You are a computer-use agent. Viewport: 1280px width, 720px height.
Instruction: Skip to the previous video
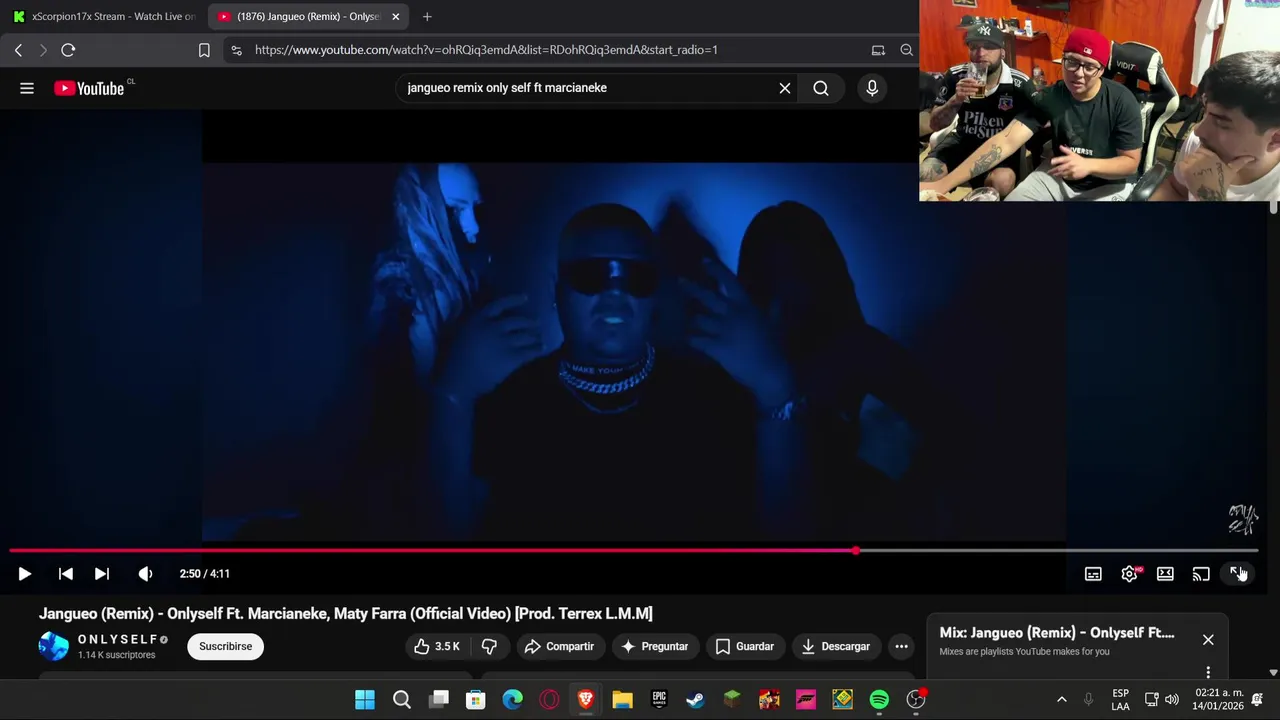66,574
